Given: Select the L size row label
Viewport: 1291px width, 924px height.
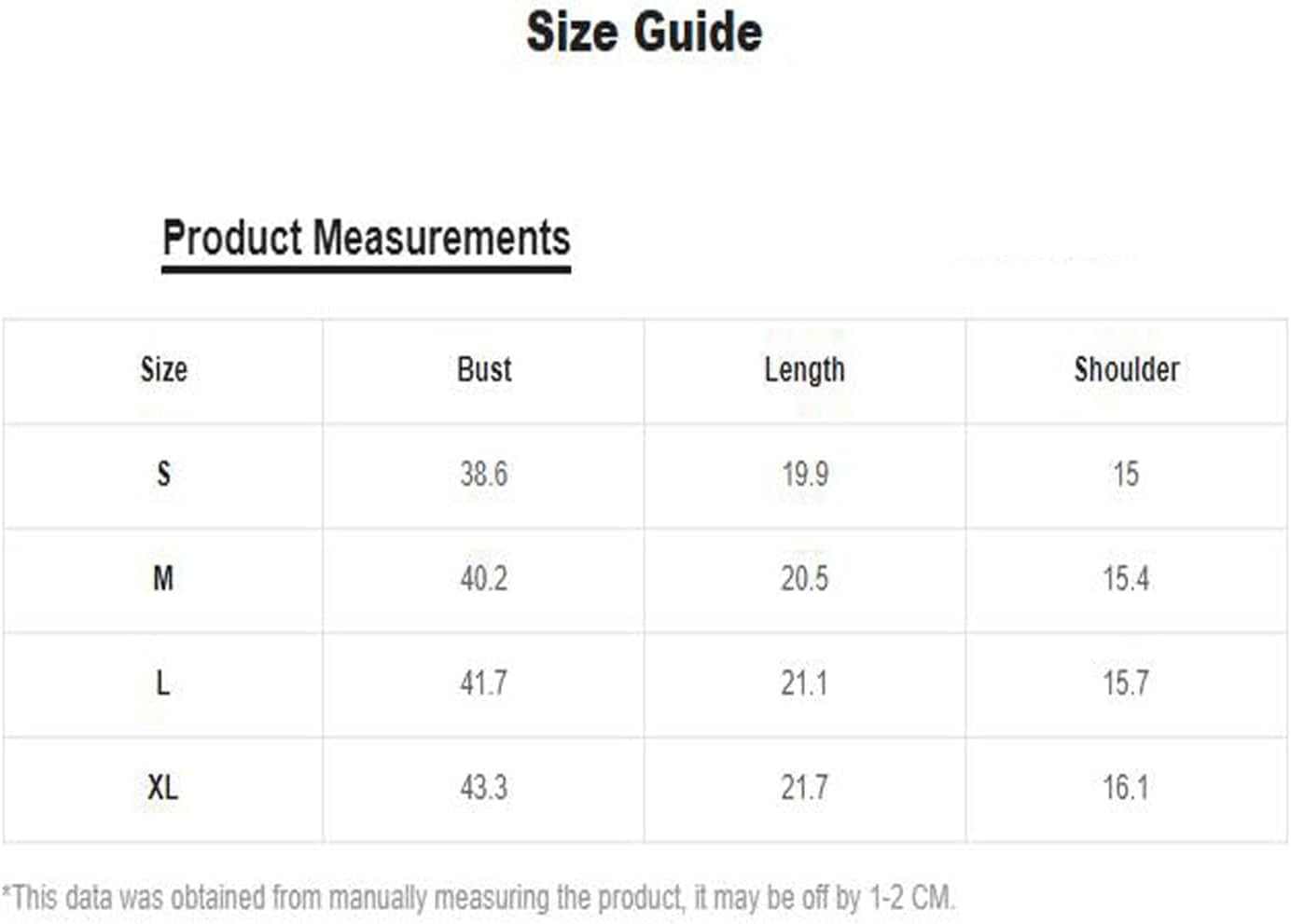Looking at the screenshot, I should click(x=163, y=683).
